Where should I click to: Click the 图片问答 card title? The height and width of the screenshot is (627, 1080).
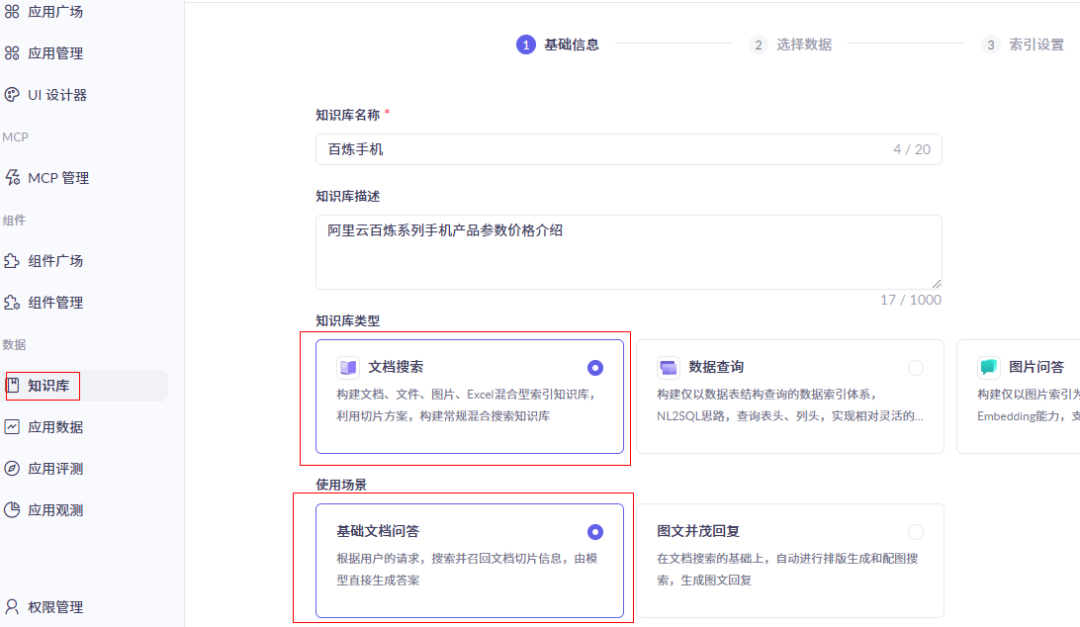pos(1036,367)
